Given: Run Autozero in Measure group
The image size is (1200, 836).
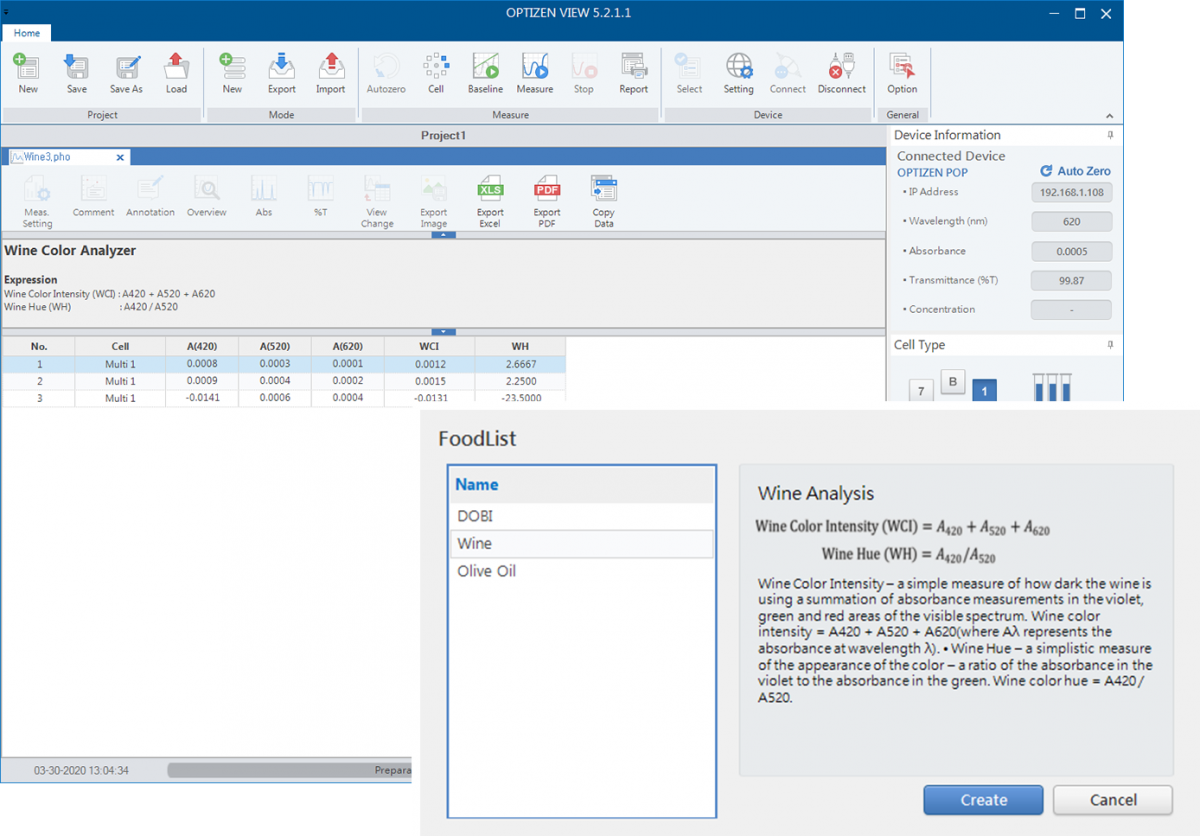Looking at the screenshot, I should (386, 74).
